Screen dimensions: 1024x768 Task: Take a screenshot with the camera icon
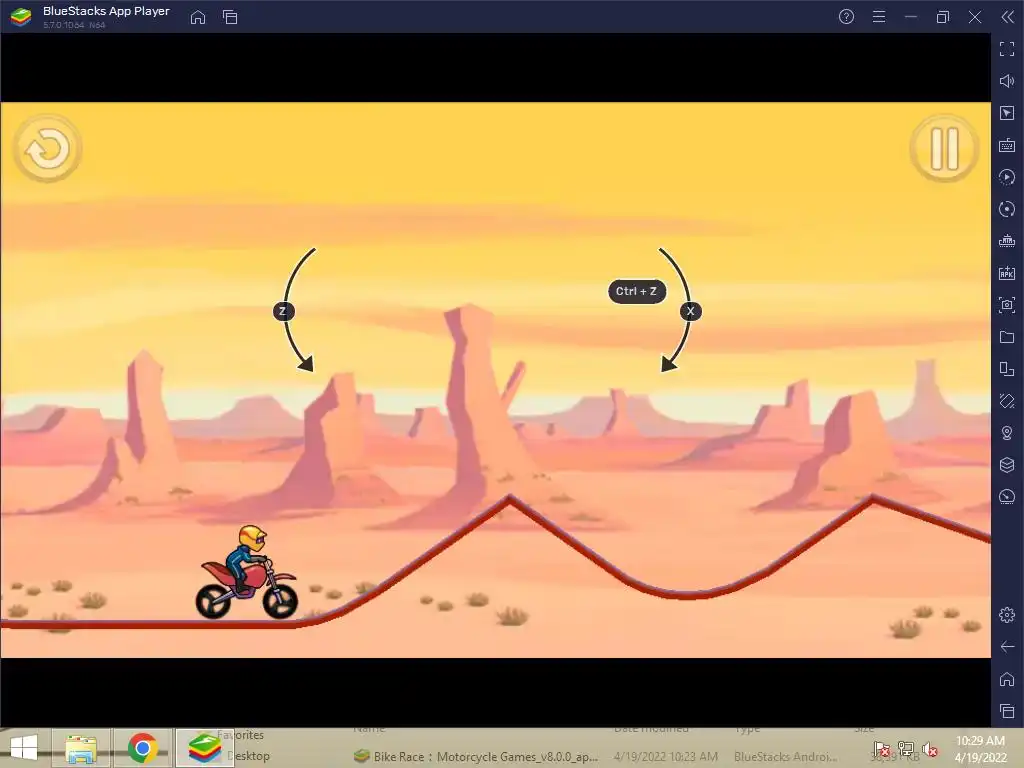(x=1007, y=305)
